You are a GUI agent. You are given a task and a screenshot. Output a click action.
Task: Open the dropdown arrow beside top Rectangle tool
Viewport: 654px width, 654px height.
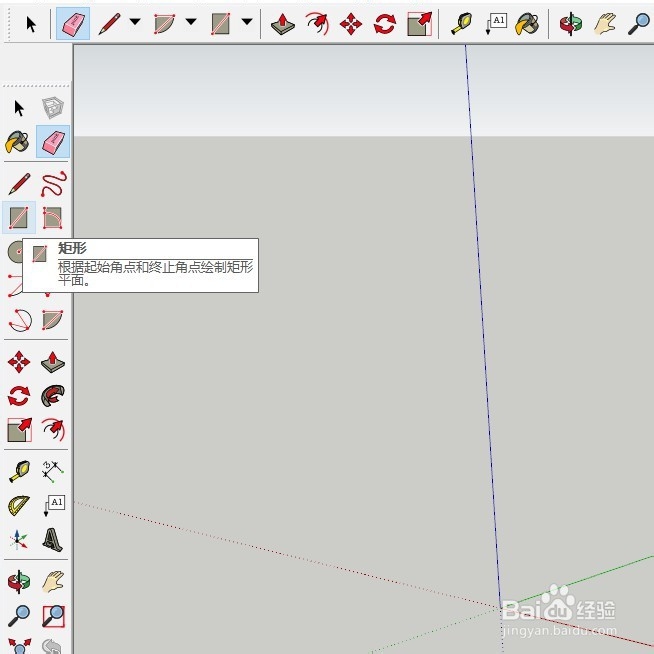[x=247, y=21]
